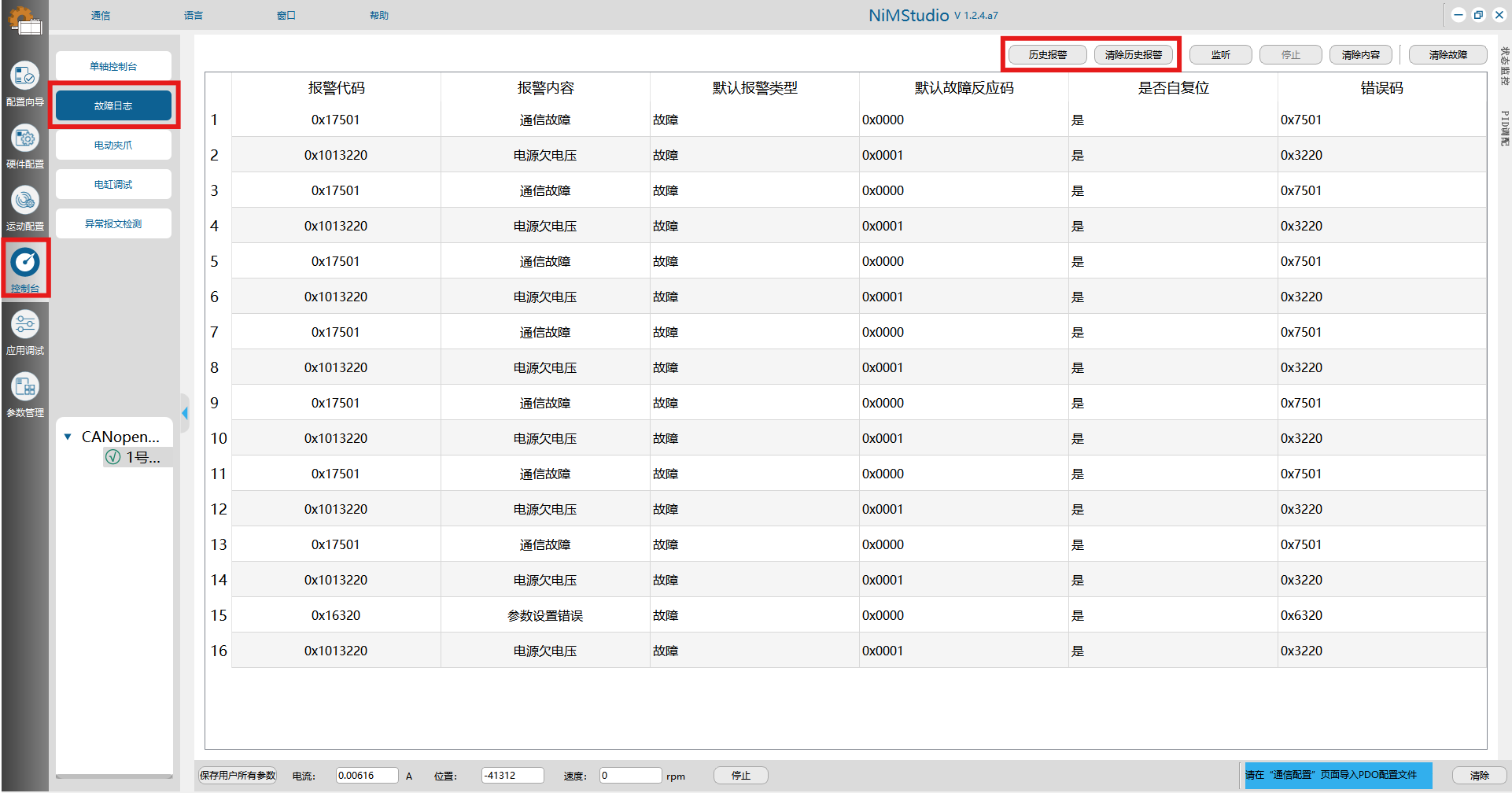The image size is (1512, 793).
Task: Click the NiMStudio gear logo icon
Action: point(24,20)
